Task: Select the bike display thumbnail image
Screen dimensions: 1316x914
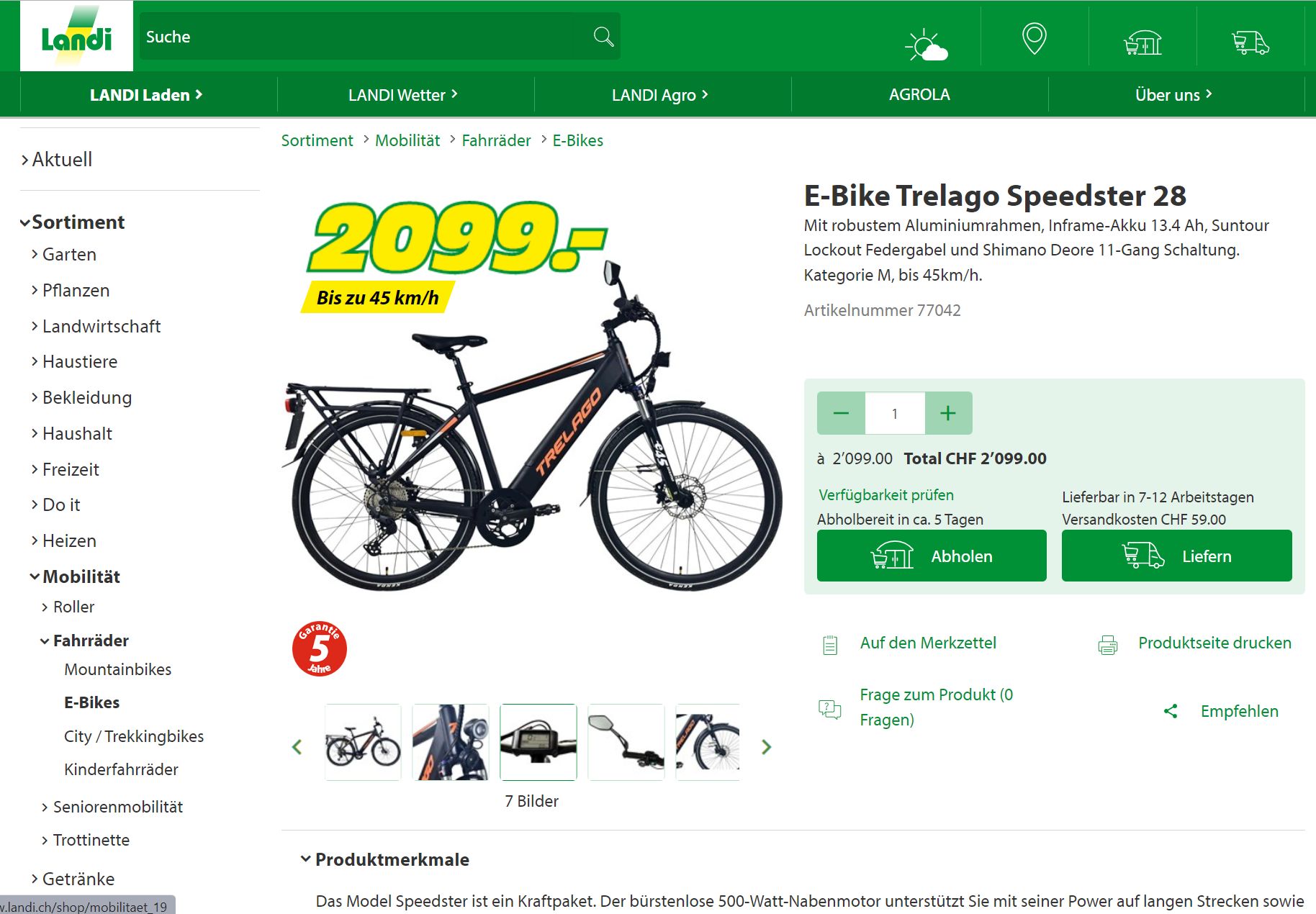Action: click(x=538, y=742)
